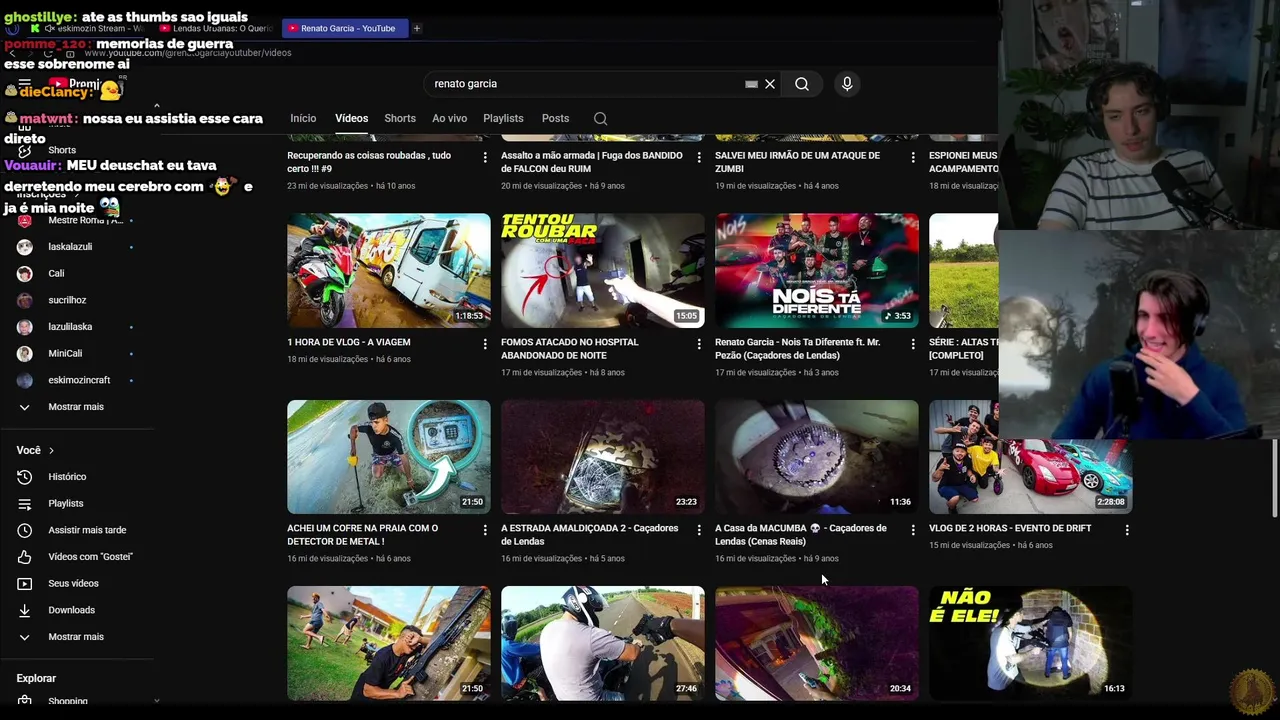1280x720 pixels.
Task: Open options for A ESTRADA AMALDIÇOADA 2
Action: coord(699,530)
